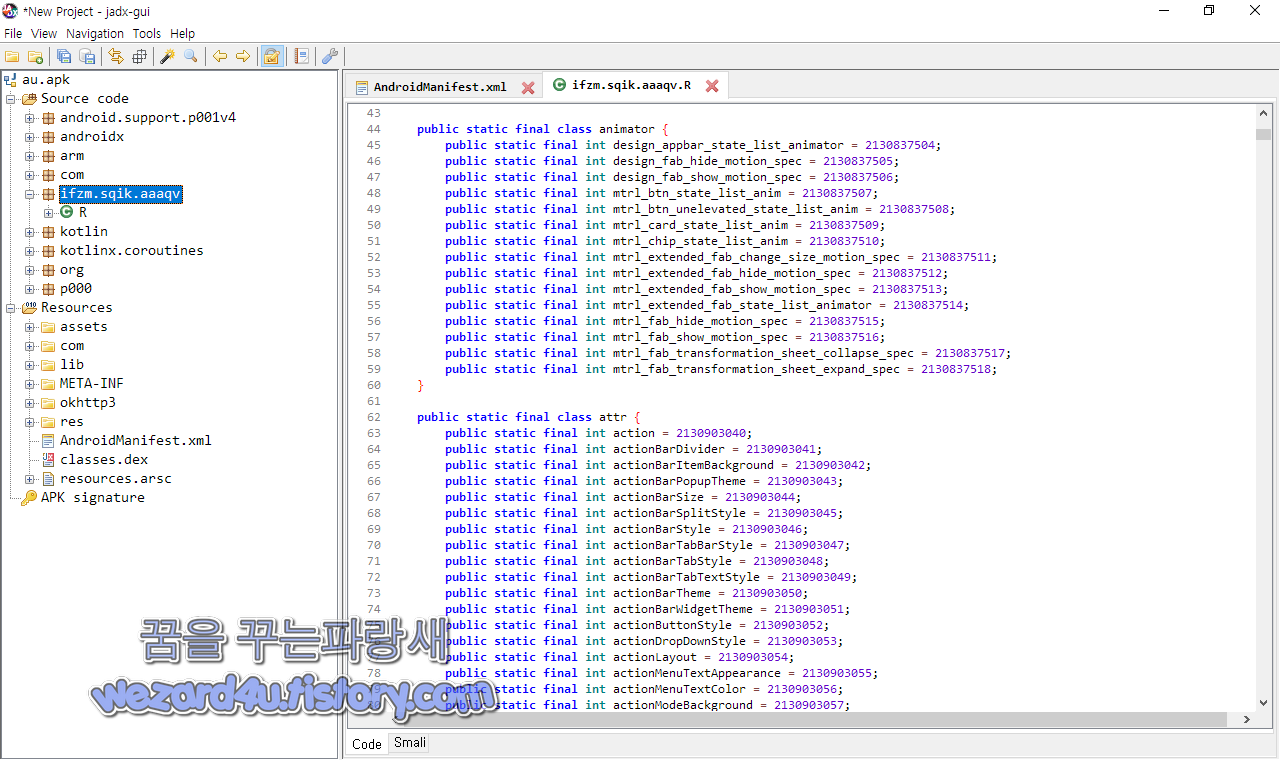Viewport: 1280px width, 760px height.
Task: Click the Sync with editor arrows icon
Action: (x=116, y=57)
